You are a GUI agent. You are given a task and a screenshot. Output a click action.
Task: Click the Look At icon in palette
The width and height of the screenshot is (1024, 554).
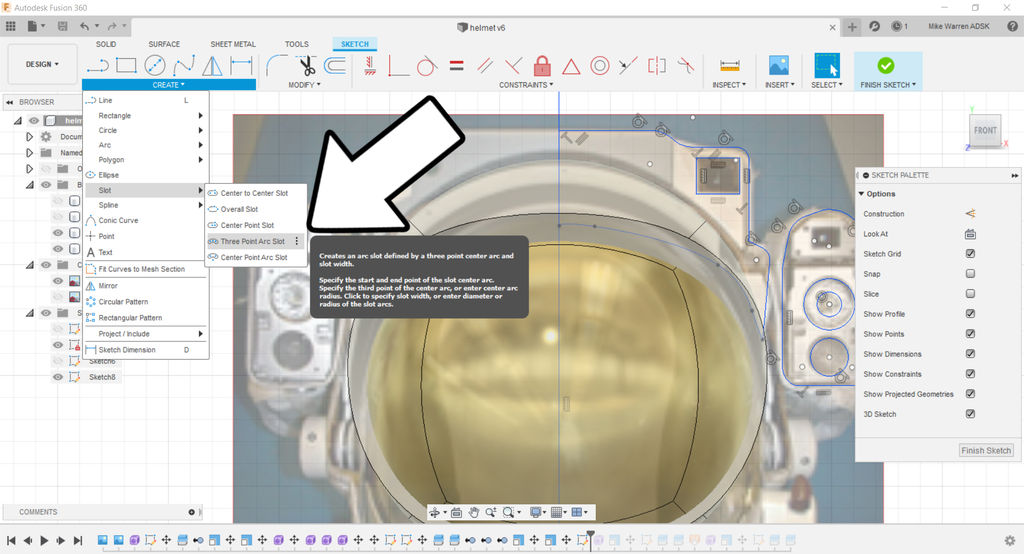970,234
